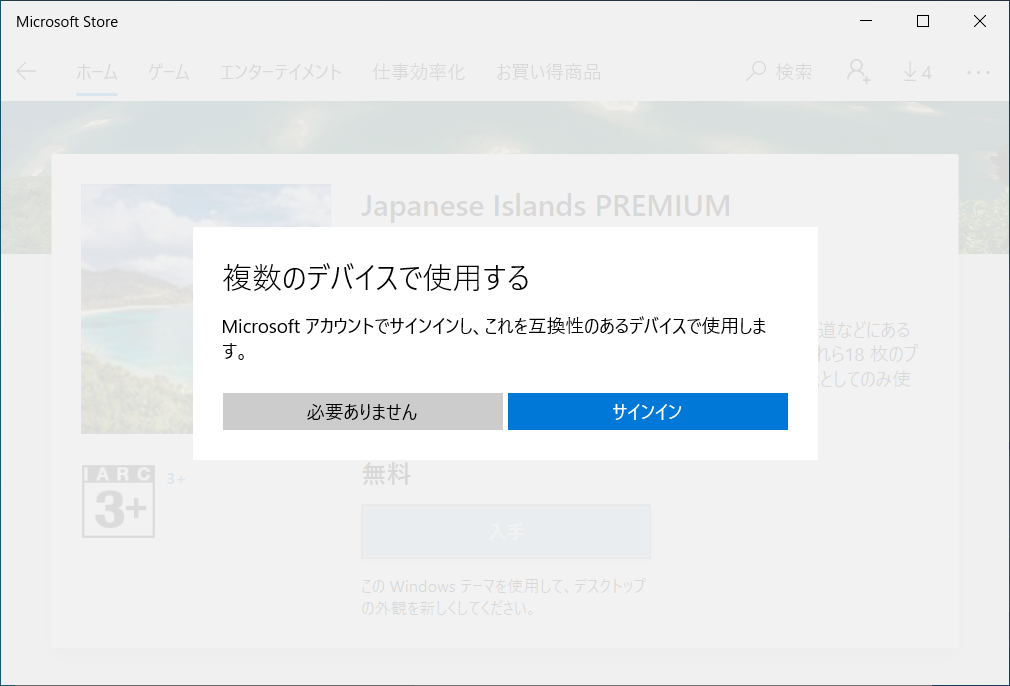This screenshot has width=1010, height=686.
Task: Select the エンターテイメント tab
Action: point(281,71)
